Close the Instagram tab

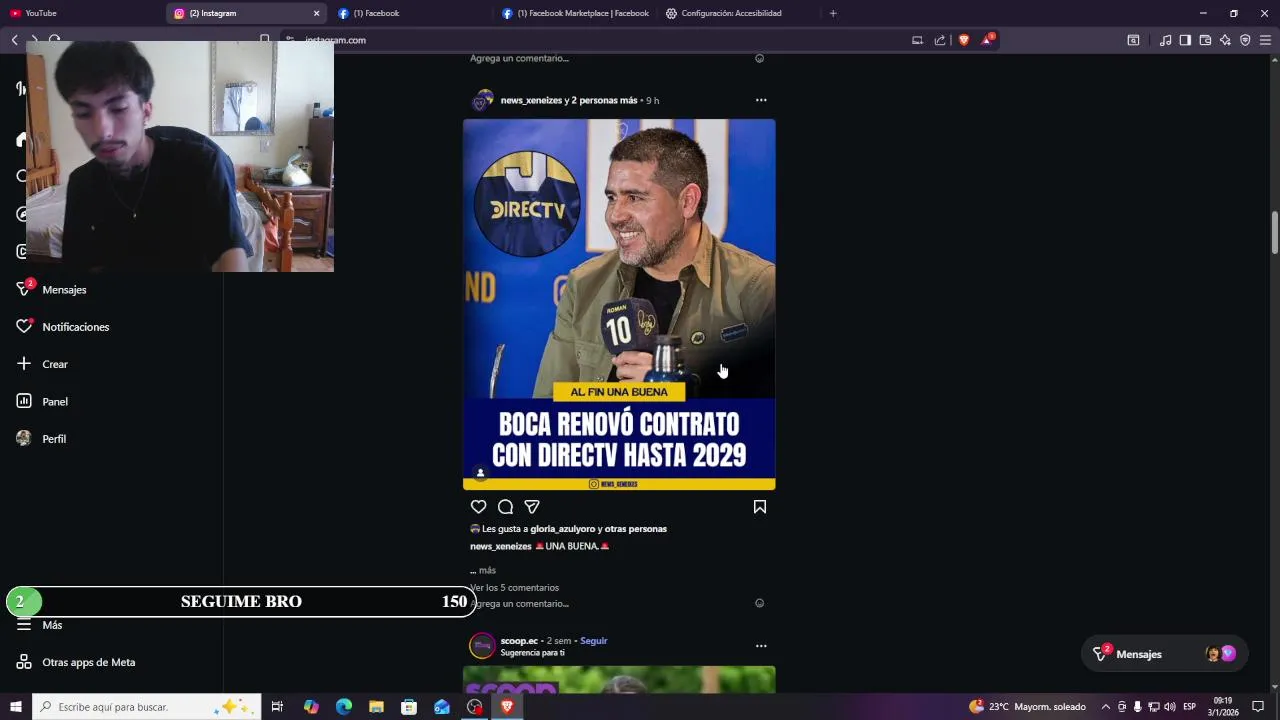[x=316, y=13]
